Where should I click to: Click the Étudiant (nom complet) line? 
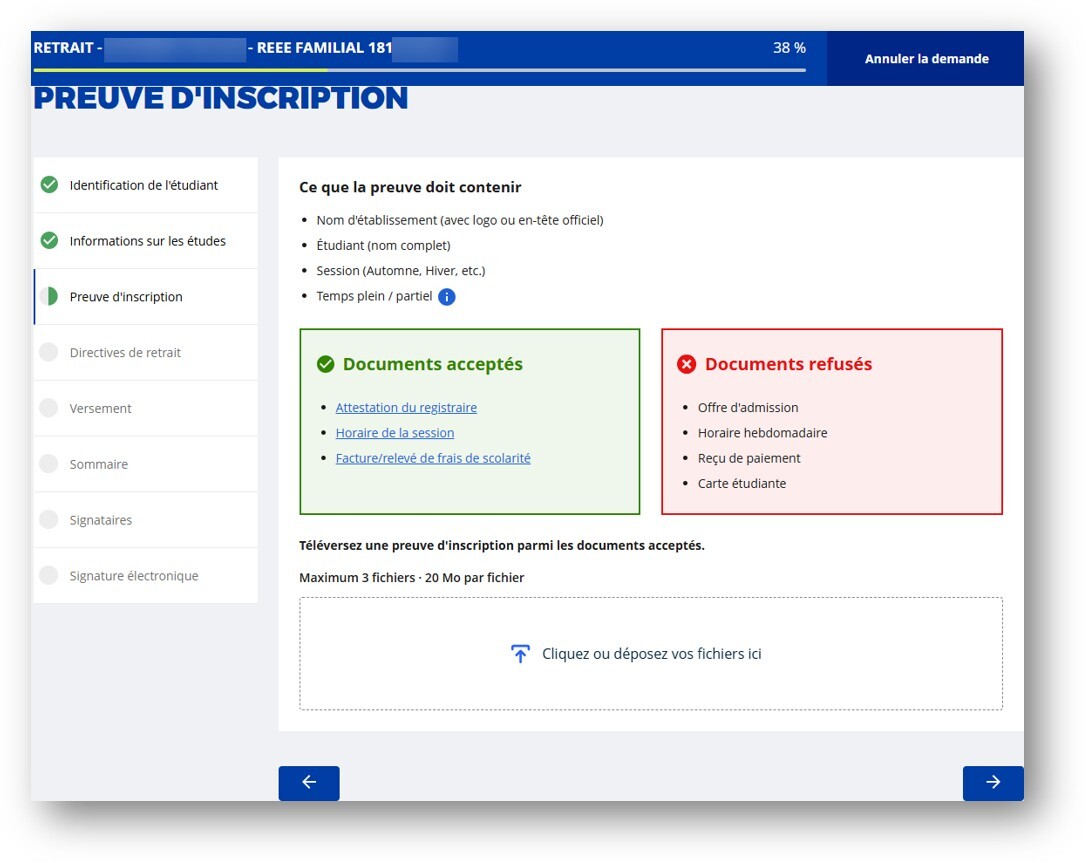coord(384,245)
